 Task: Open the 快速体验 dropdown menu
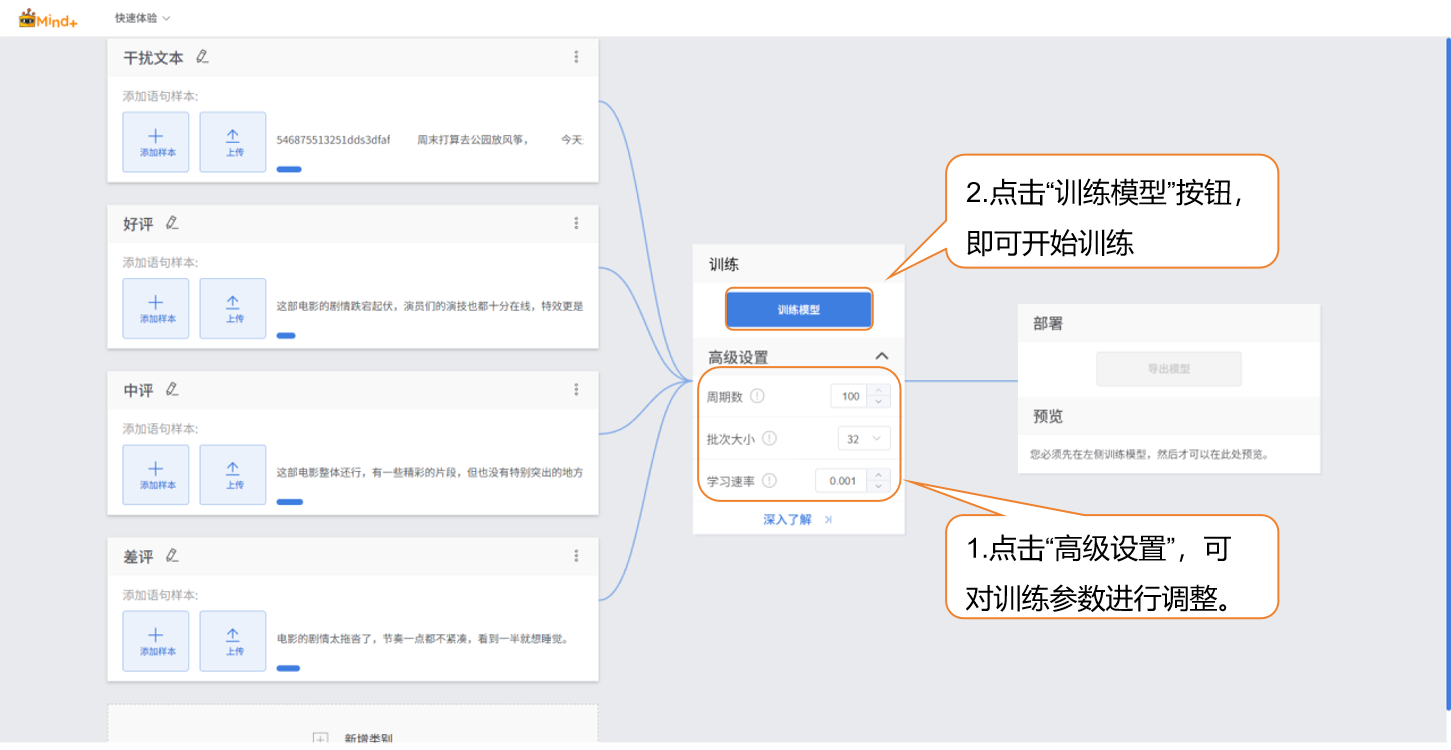(x=142, y=18)
